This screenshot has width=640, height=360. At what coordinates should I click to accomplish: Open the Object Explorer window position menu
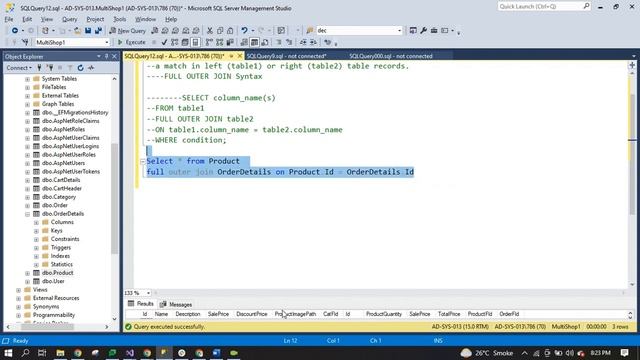(x=99, y=56)
